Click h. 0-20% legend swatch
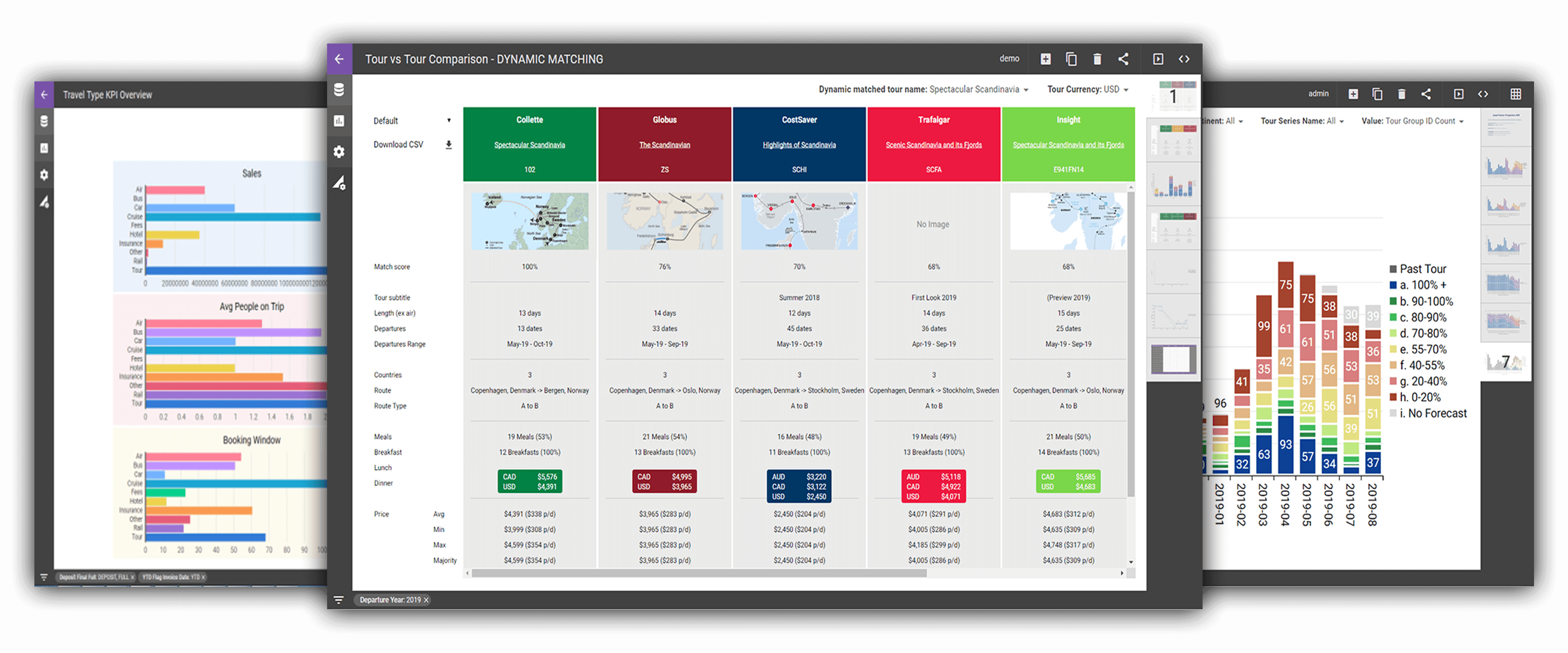1568x653 pixels. pos(1393,397)
